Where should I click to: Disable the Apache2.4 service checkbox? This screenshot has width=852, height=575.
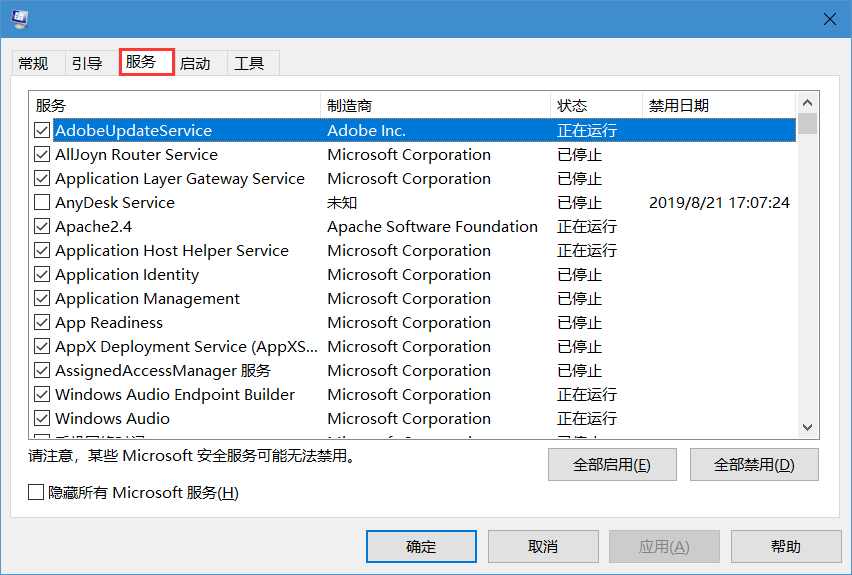pyautogui.click(x=42, y=226)
